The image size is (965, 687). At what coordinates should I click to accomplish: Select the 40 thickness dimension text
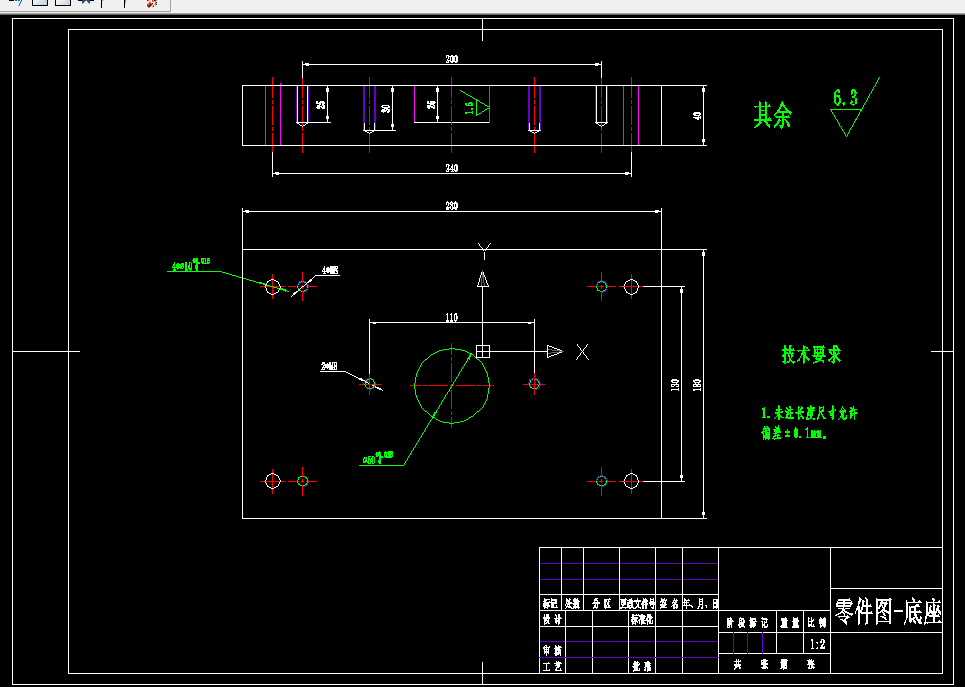pos(697,115)
